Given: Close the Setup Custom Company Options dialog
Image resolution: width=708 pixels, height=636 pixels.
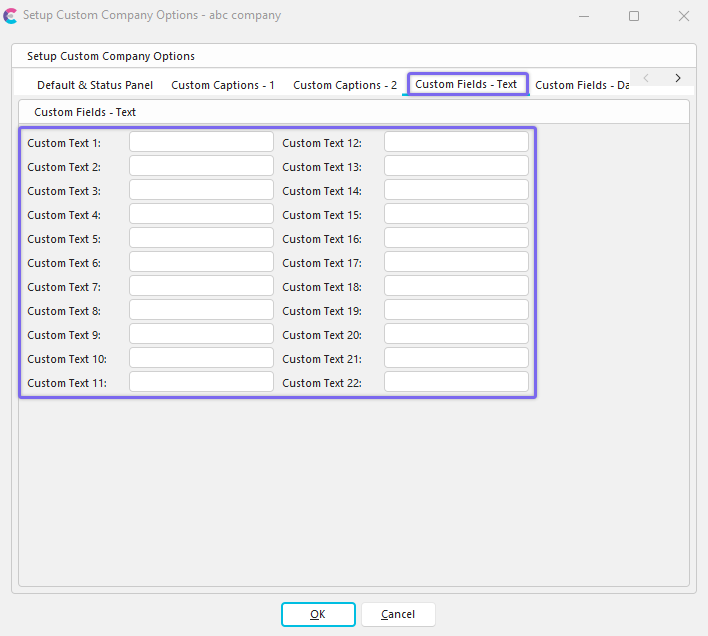Looking at the screenshot, I should pos(684,16).
